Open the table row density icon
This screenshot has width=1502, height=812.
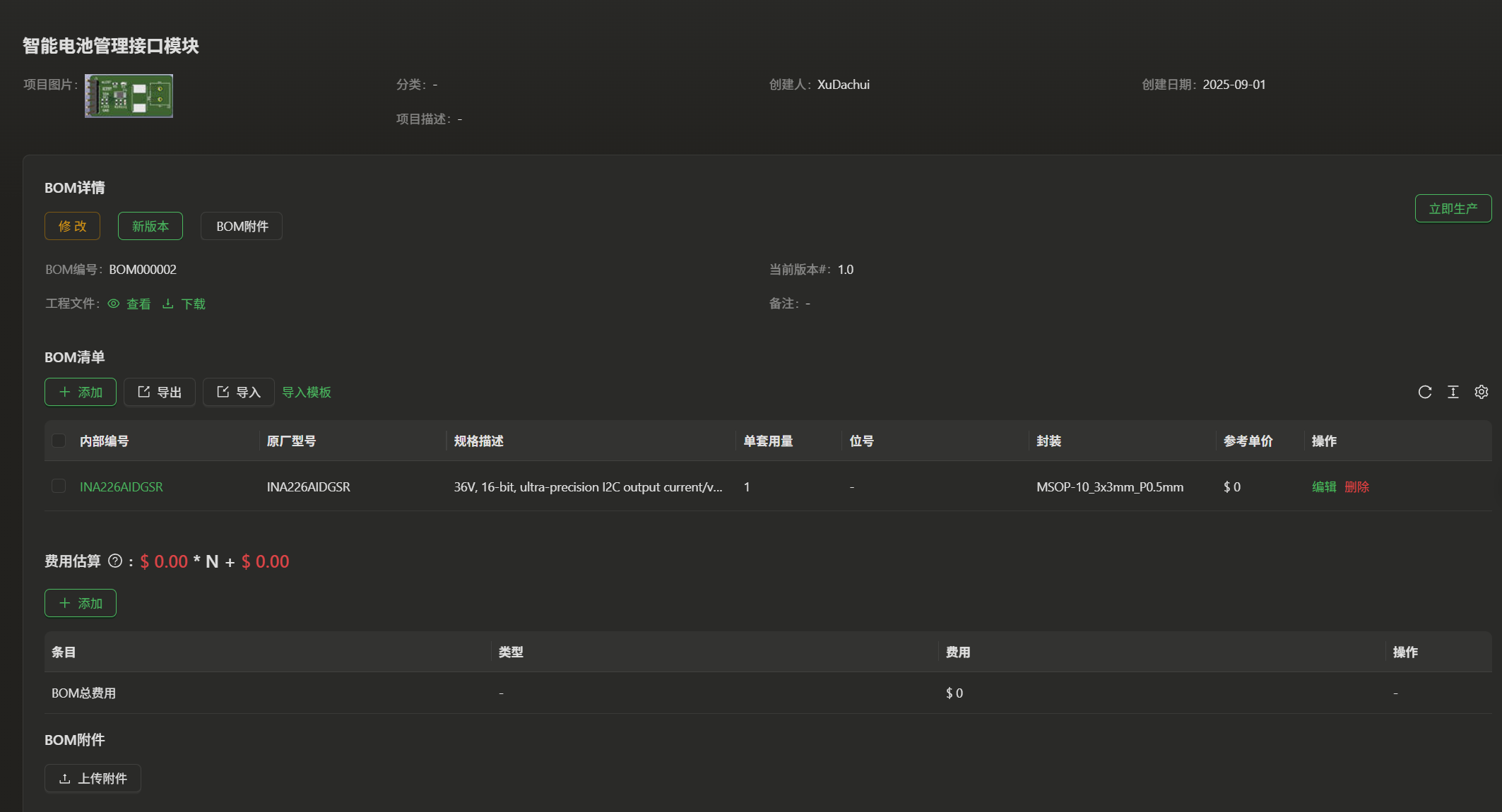(x=1453, y=392)
